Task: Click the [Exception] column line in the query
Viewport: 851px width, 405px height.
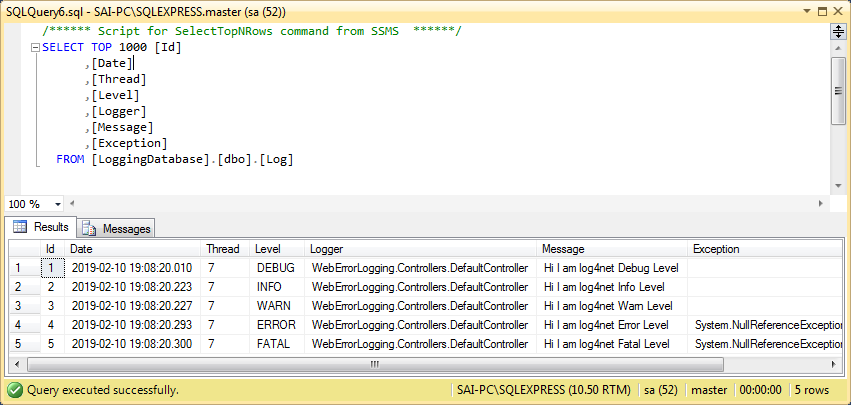Action: (126, 144)
